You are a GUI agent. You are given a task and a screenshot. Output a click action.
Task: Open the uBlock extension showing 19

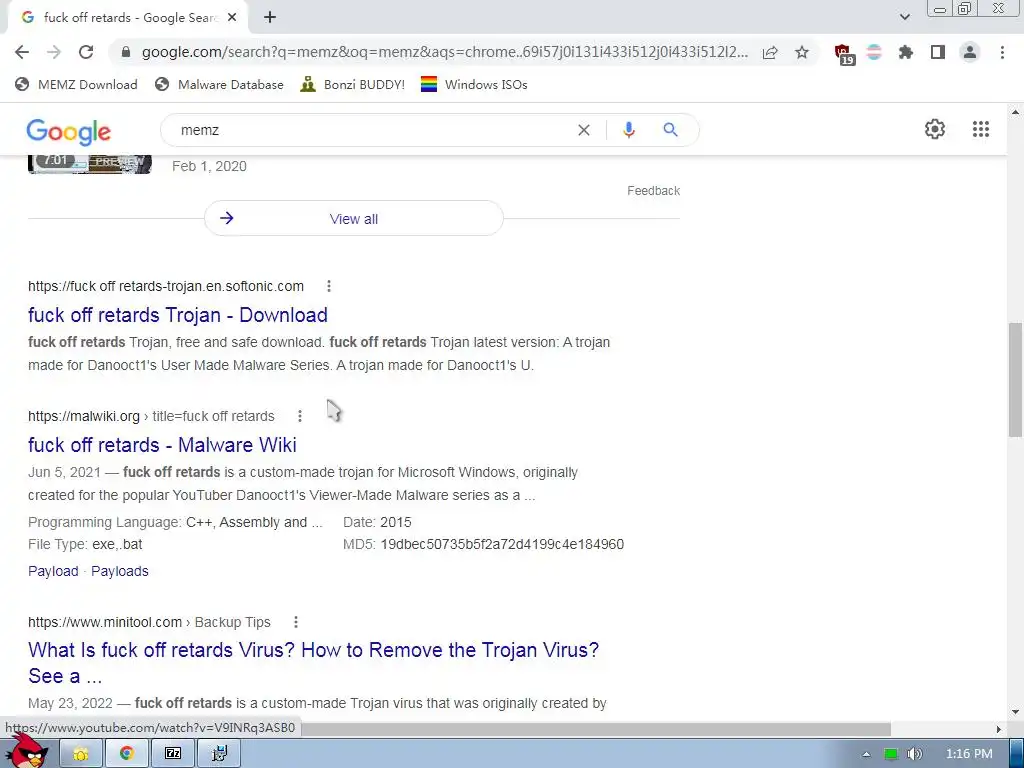click(844, 54)
